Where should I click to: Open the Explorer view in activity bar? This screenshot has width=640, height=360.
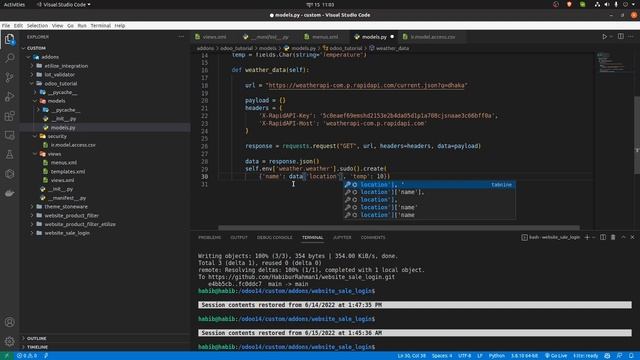(9, 39)
